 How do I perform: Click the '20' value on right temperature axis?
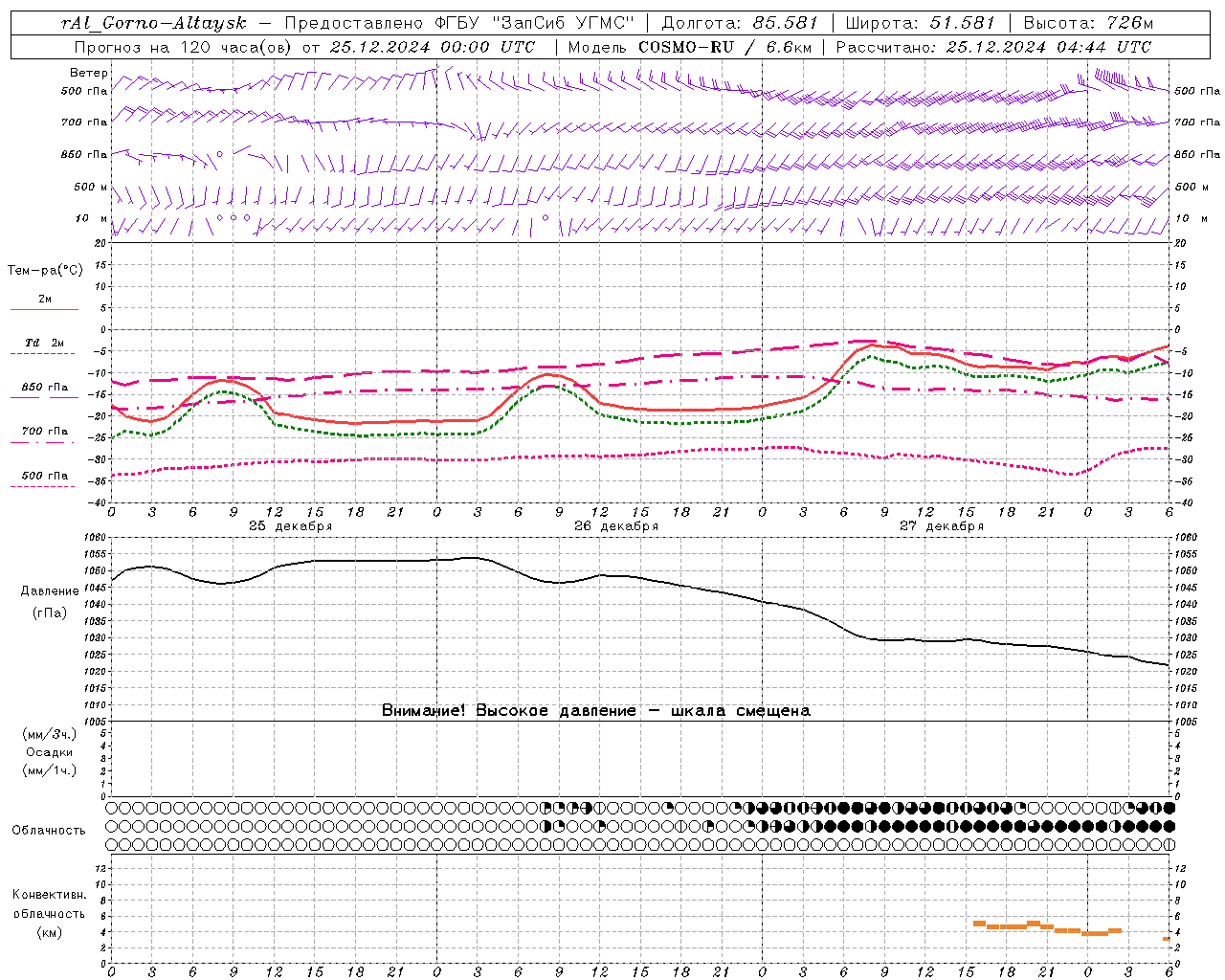[1180, 243]
